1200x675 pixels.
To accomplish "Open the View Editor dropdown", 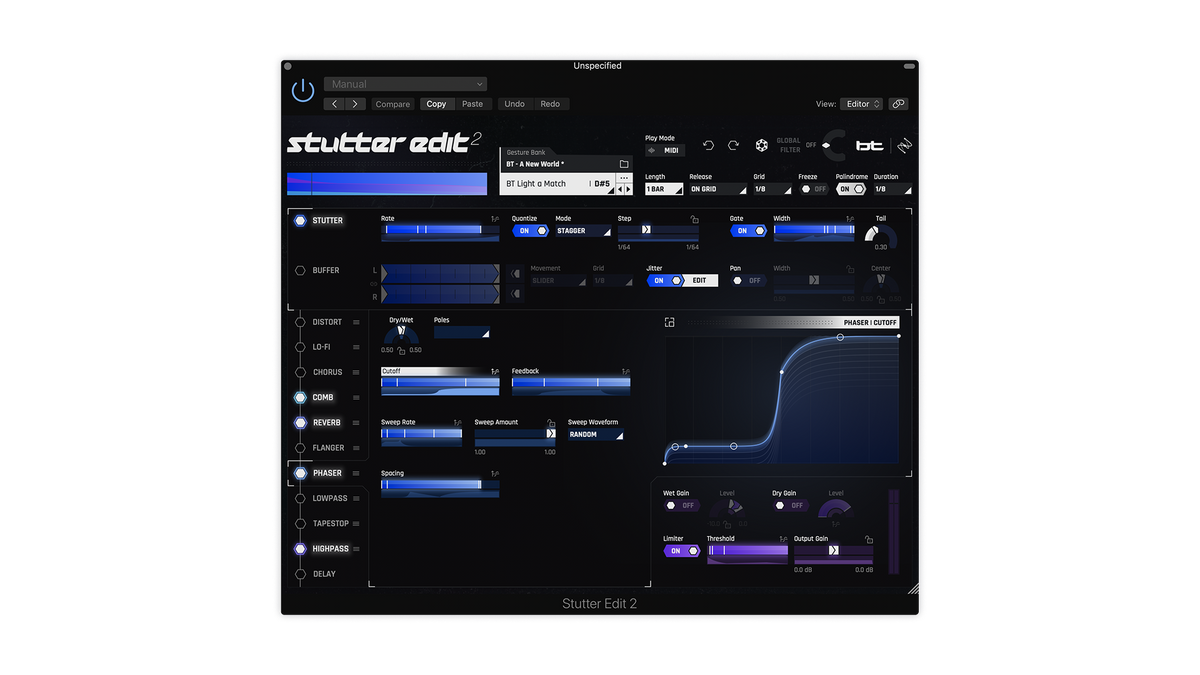I will (863, 104).
